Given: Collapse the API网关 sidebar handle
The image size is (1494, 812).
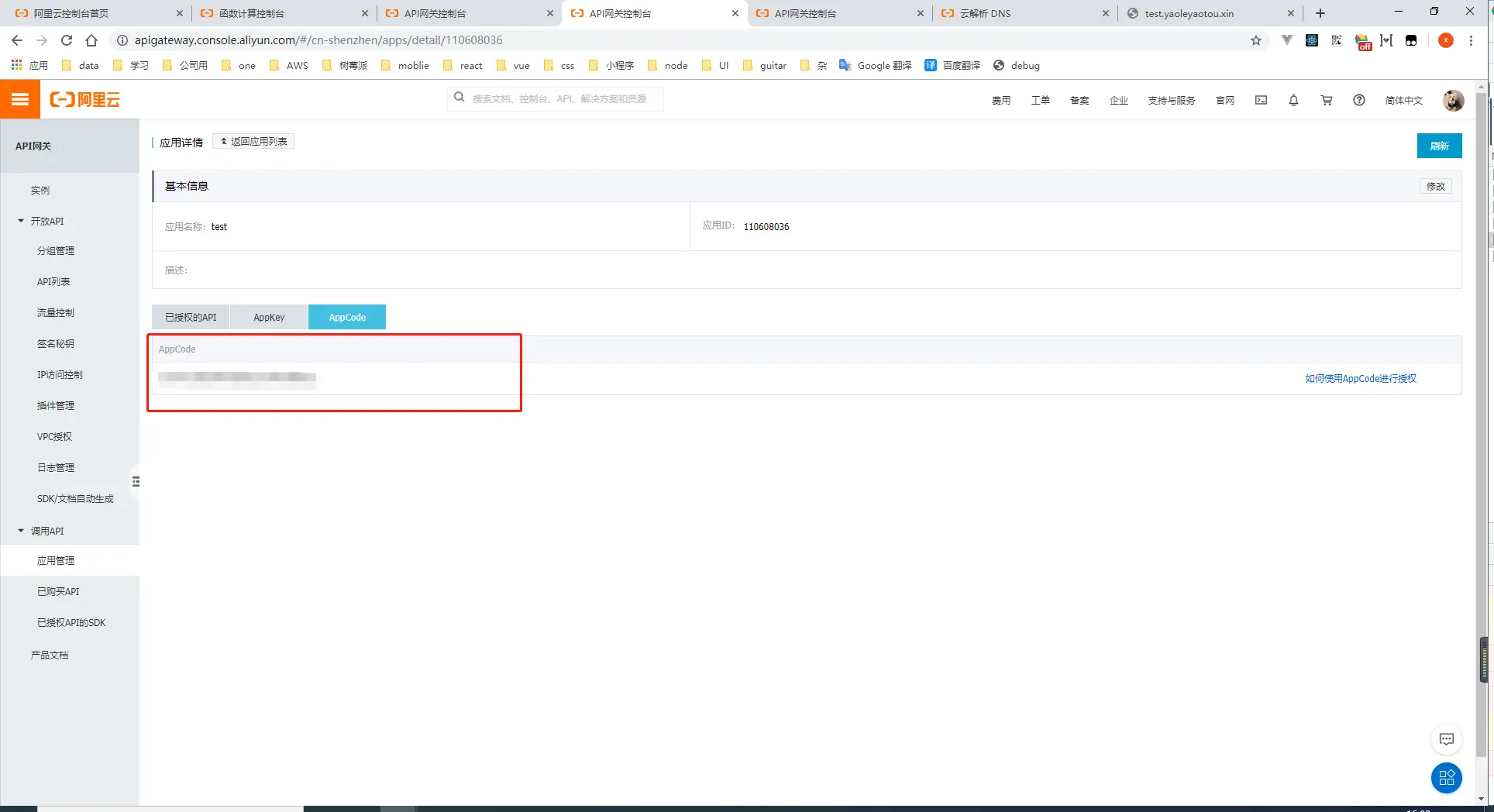Looking at the screenshot, I should coord(136,482).
